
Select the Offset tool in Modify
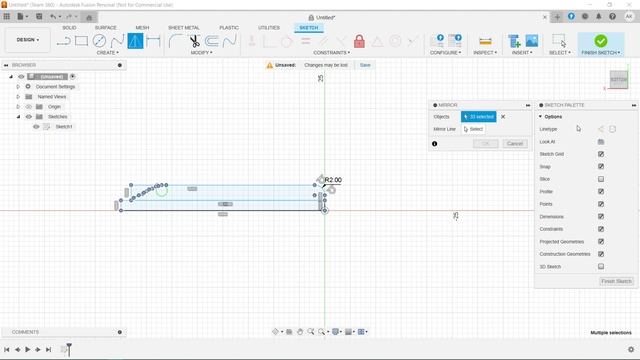coord(211,41)
